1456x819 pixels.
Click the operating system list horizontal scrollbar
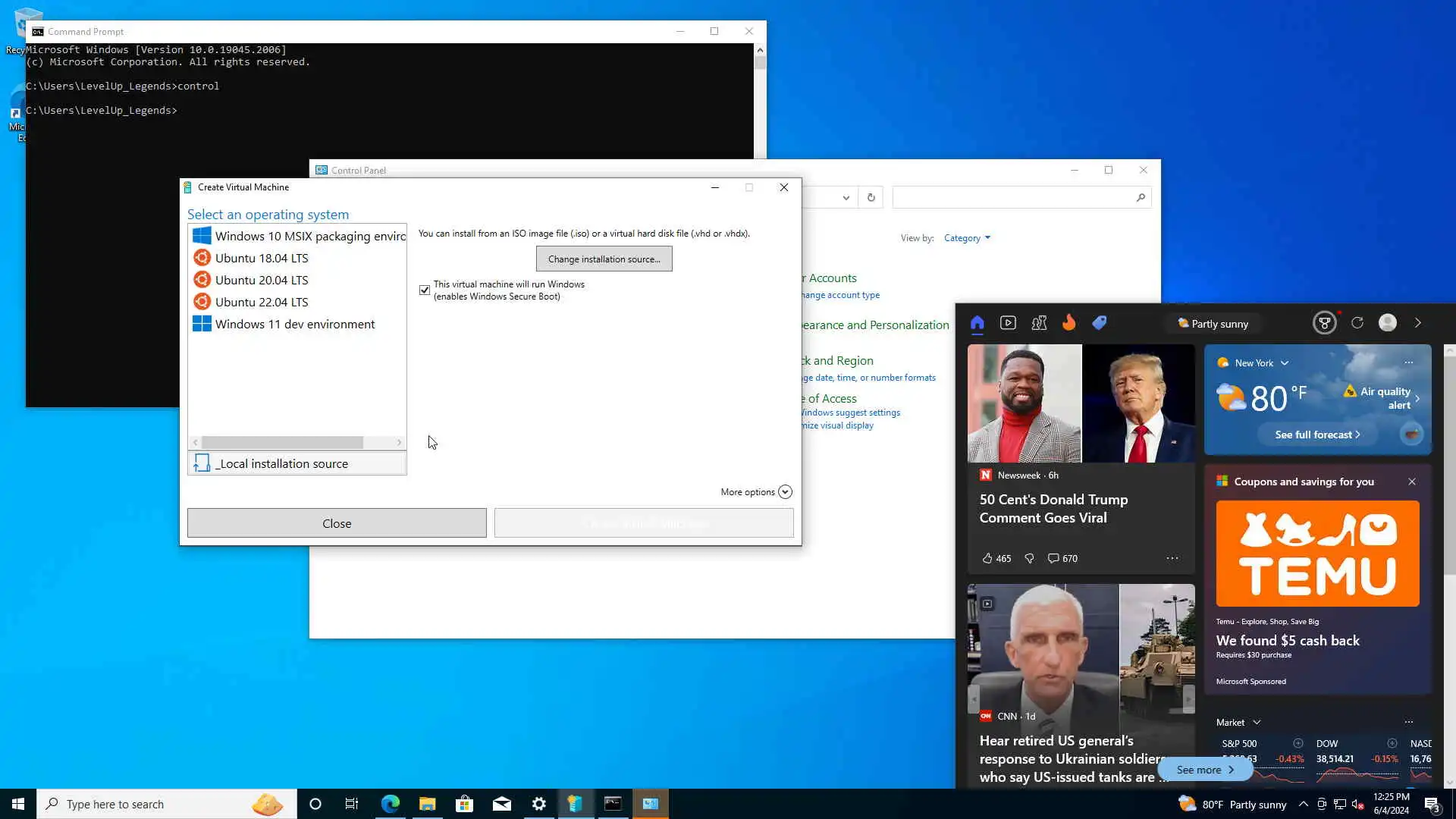[x=282, y=442]
